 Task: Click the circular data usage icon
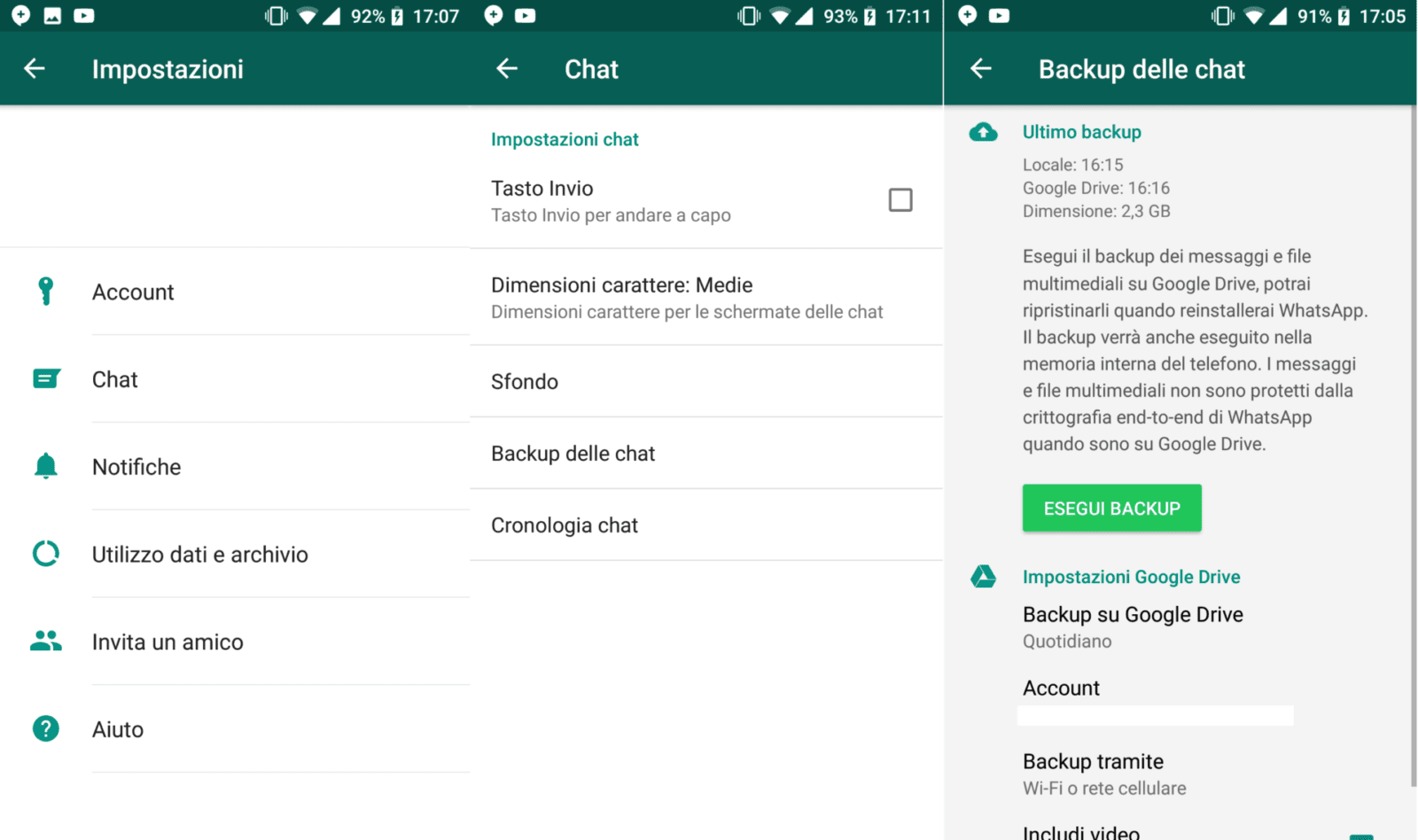tap(46, 554)
